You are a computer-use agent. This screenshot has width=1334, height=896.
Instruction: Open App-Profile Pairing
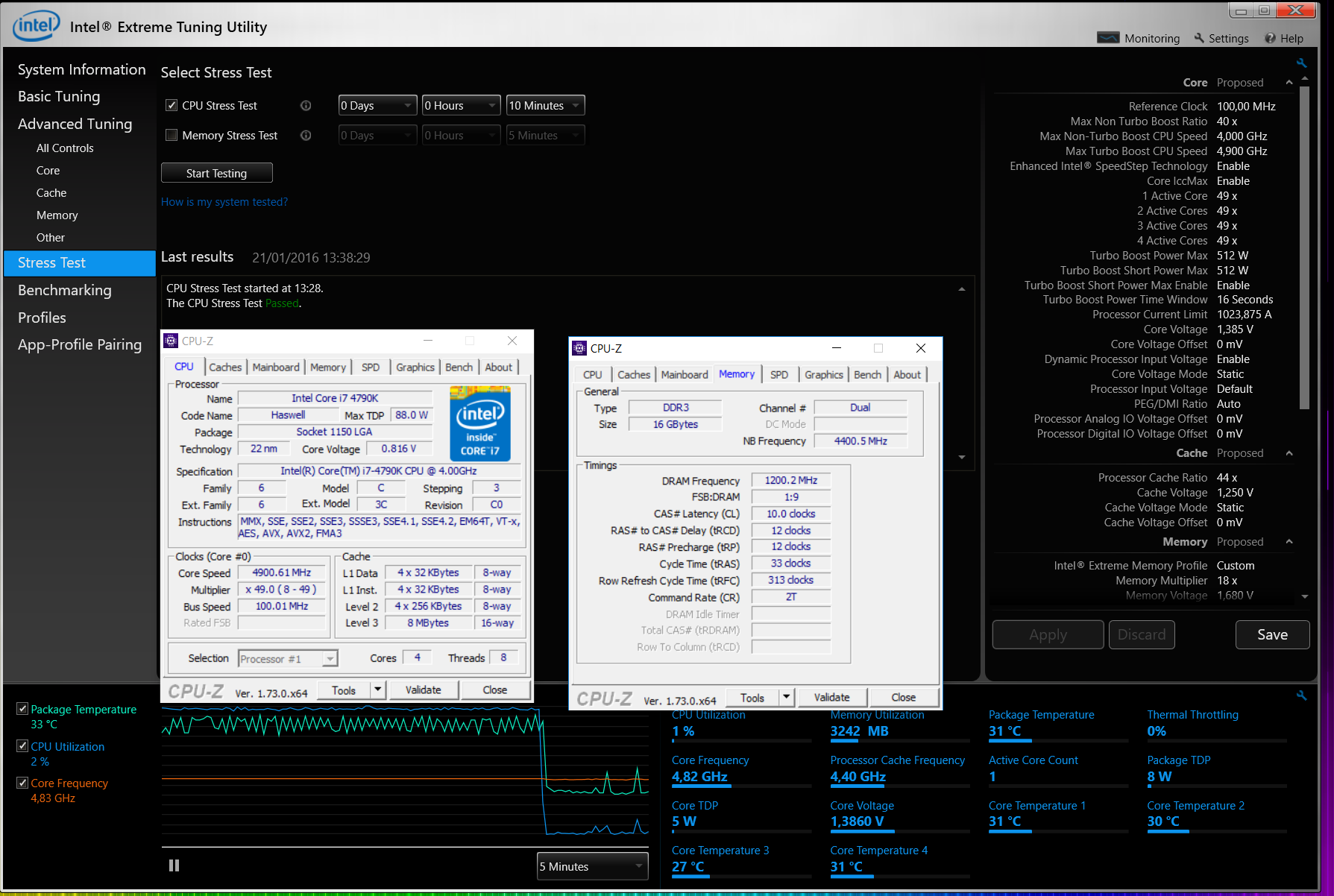tap(80, 344)
